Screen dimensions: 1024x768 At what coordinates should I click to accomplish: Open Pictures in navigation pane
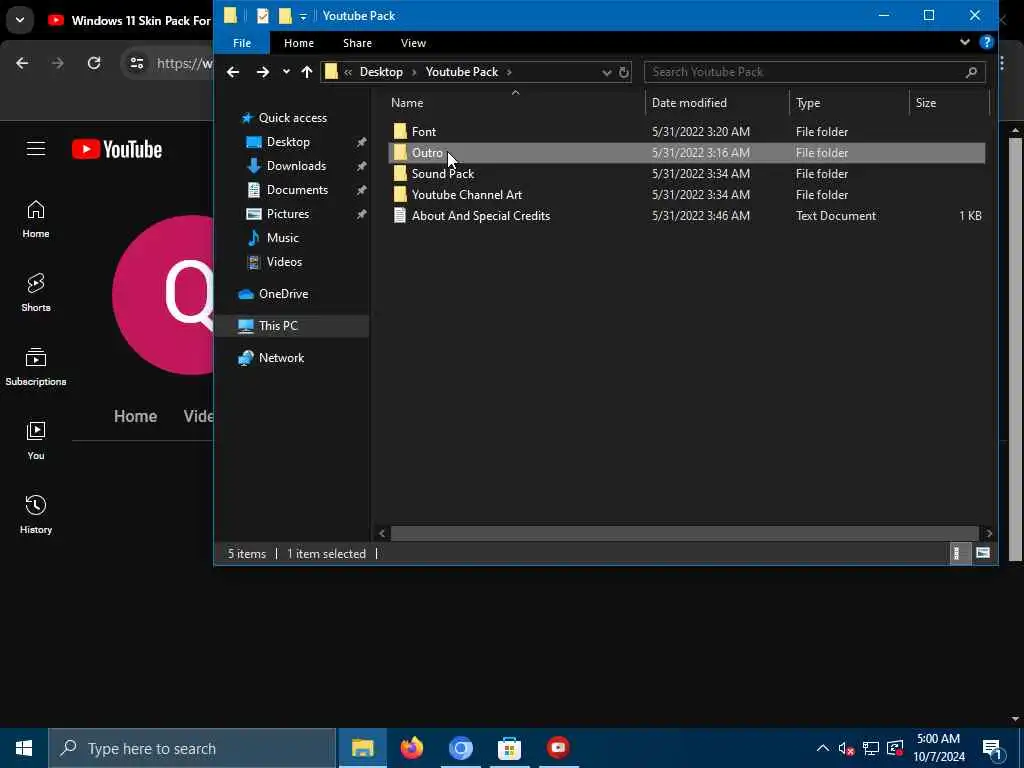click(x=287, y=214)
